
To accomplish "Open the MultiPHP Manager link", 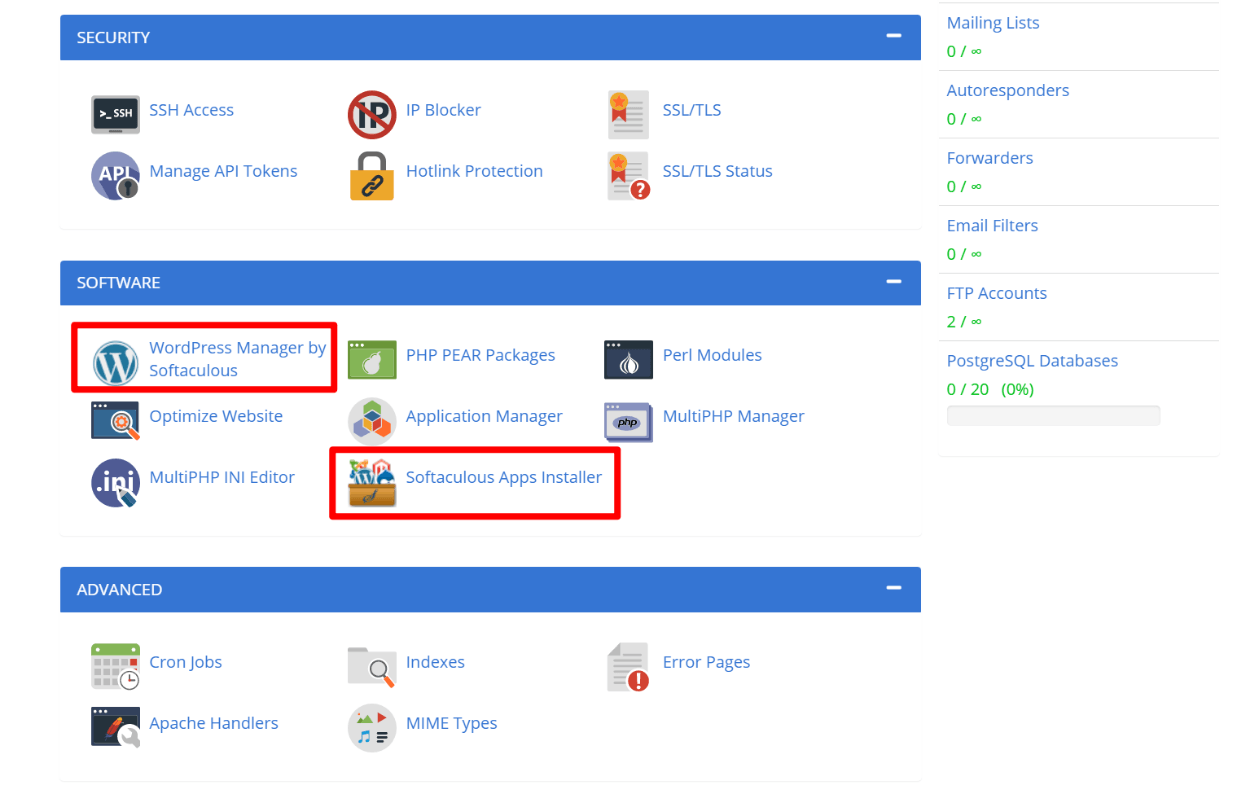I will 734,416.
